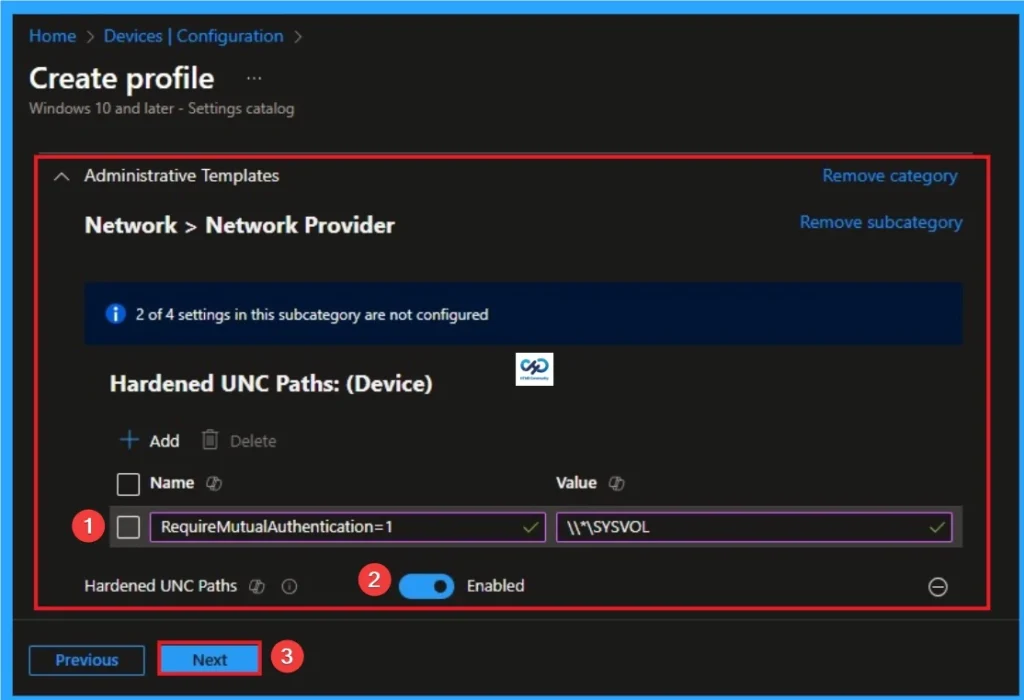
Task: Open the Home breadcrumb item
Action: click(x=52, y=36)
